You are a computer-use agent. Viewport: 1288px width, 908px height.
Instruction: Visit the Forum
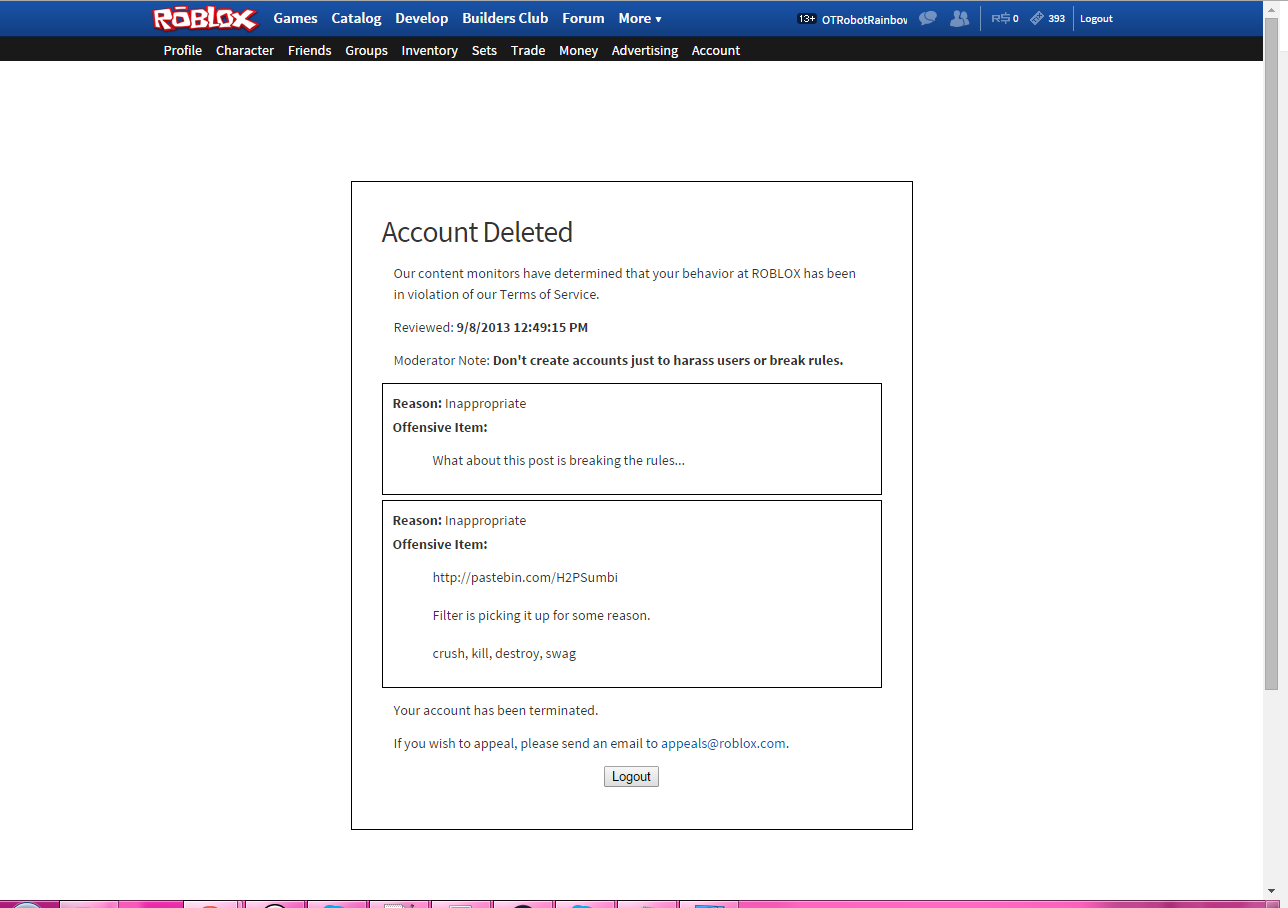click(x=583, y=18)
